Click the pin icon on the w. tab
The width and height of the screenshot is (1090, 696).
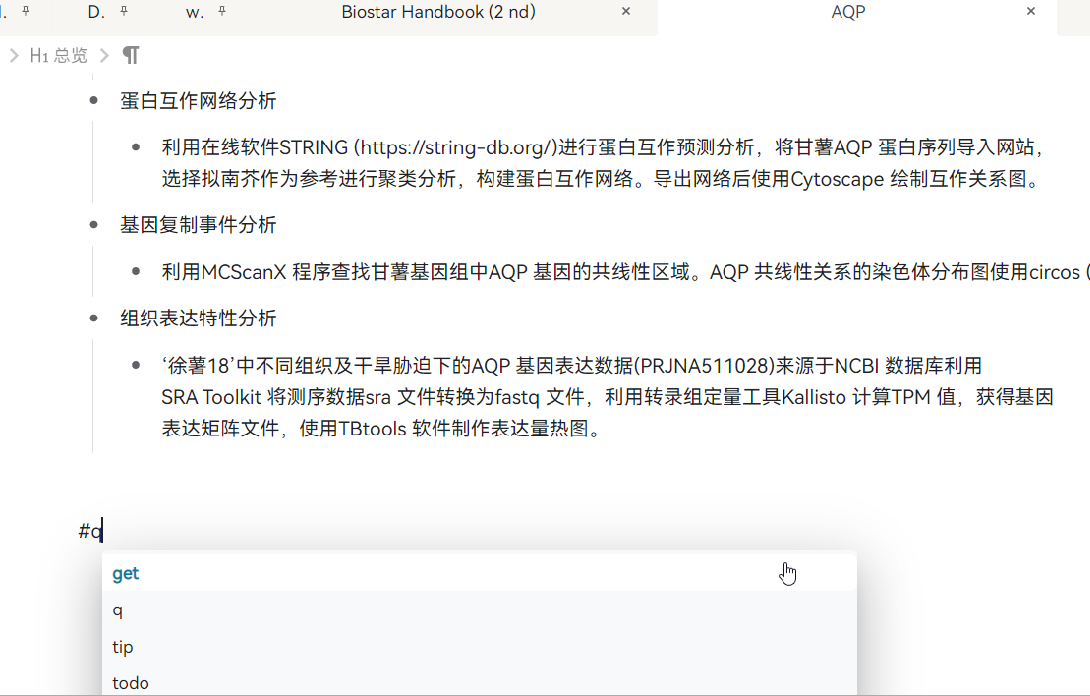coord(222,11)
